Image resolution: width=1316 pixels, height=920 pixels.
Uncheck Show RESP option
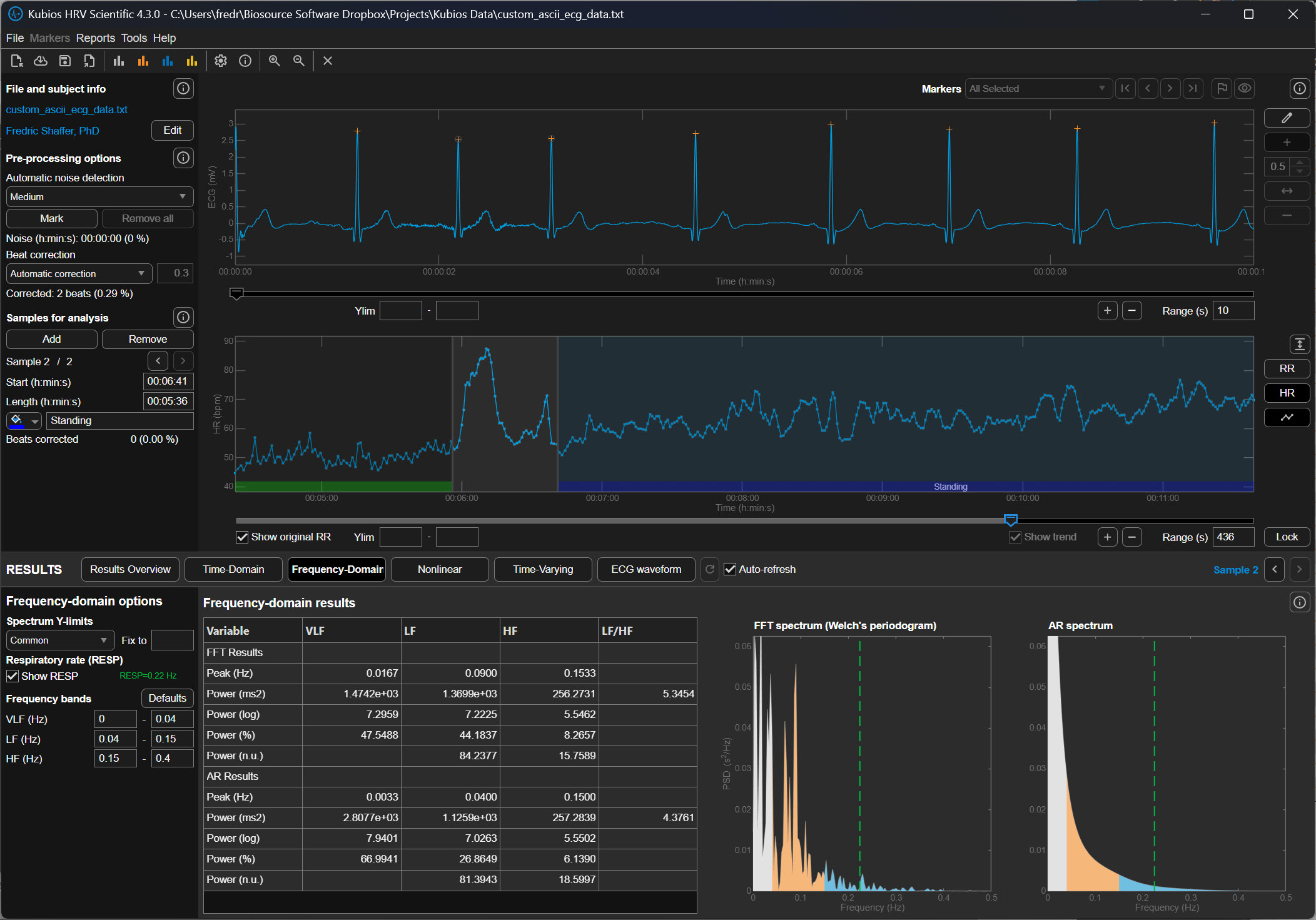[13, 676]
